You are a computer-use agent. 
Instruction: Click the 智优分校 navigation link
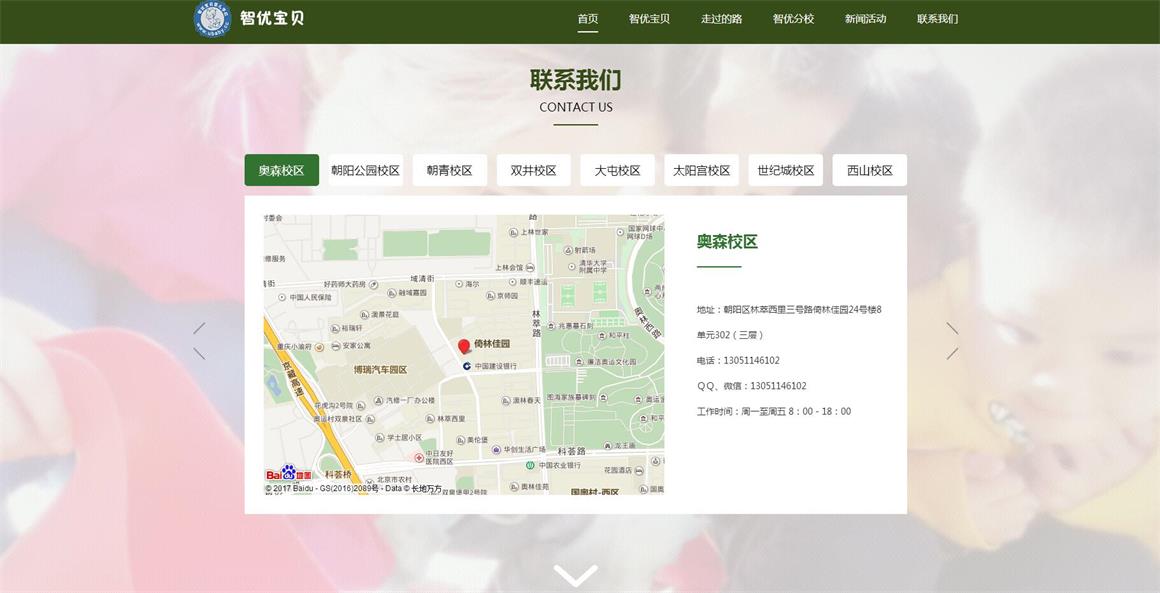(x=792, y=17)
